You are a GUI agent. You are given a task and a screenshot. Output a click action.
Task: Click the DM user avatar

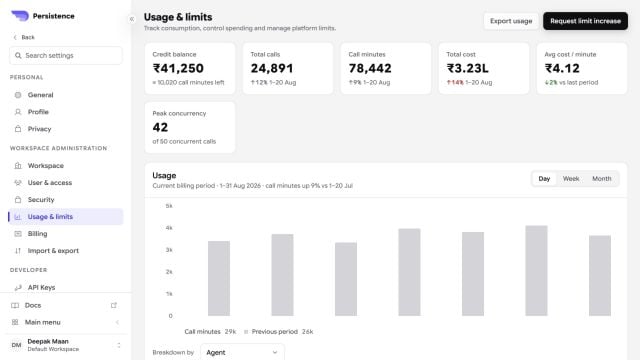coord(16,345)
